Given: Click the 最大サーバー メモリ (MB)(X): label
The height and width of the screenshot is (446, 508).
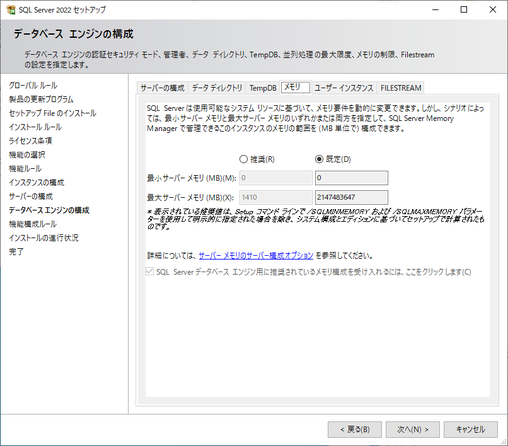Looking at the screenshot, I should tap(190, 197).
